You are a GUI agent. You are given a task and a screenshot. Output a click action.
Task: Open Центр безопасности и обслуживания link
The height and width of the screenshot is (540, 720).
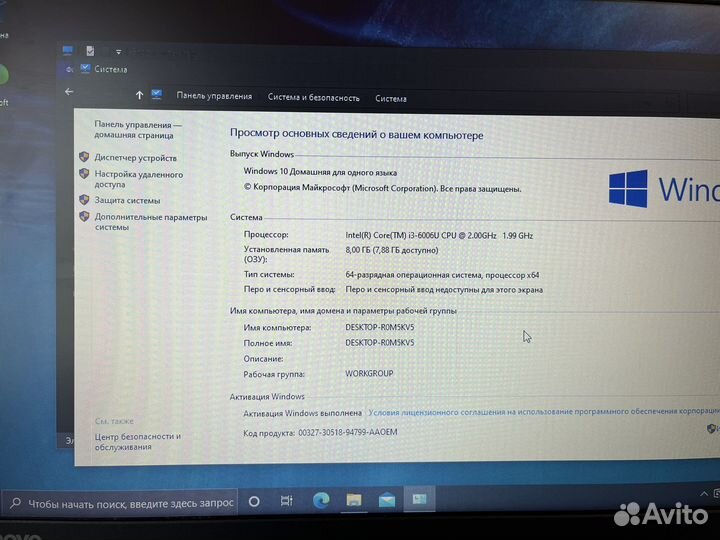pos(137,441)
